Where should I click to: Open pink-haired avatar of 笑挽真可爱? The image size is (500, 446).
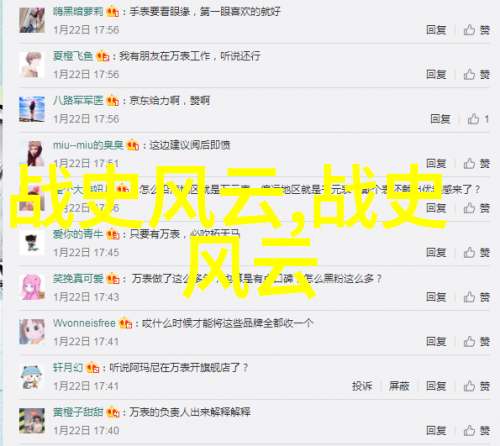[x=32, y=287]
